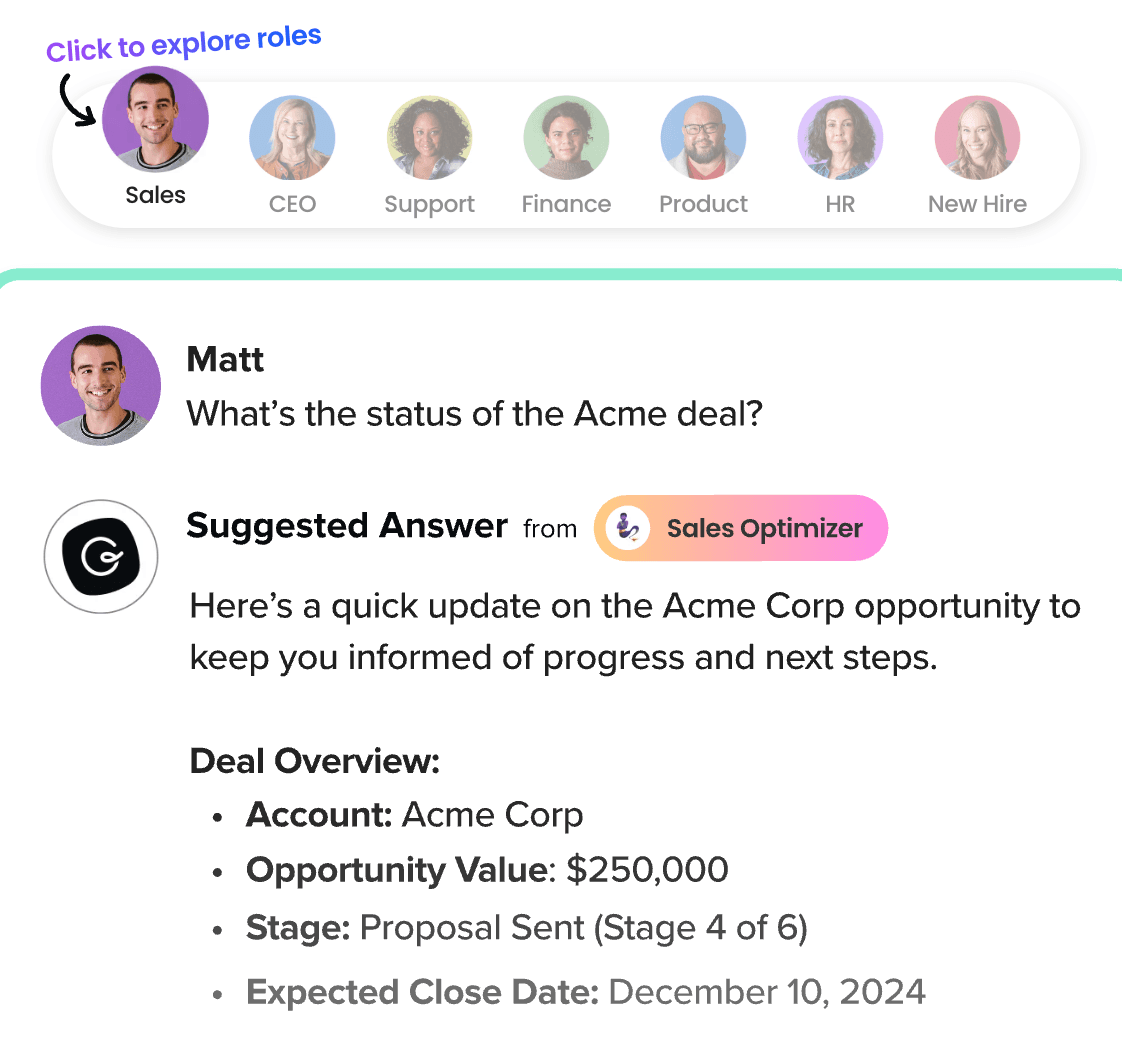
Task: Switch to the Sales tab
Action: [x=155, y=195]
